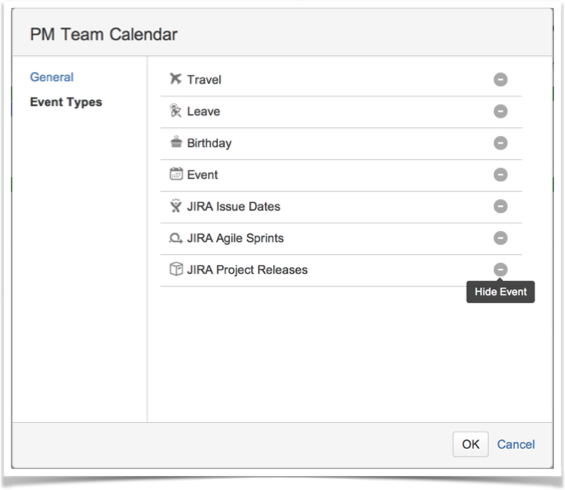Click the JIRA Agile Sprints icon
This screenshot has width=565, height=490.
(175, 238)
